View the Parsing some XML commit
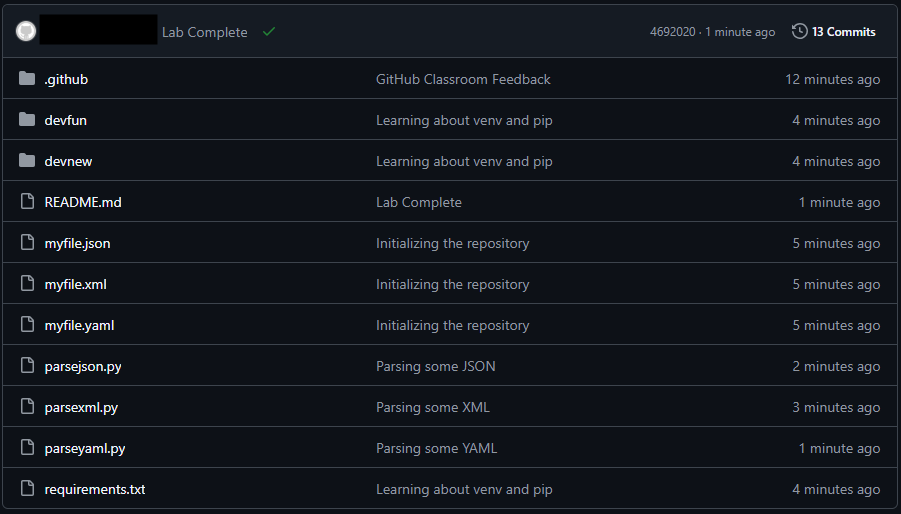 pos(432,407)
